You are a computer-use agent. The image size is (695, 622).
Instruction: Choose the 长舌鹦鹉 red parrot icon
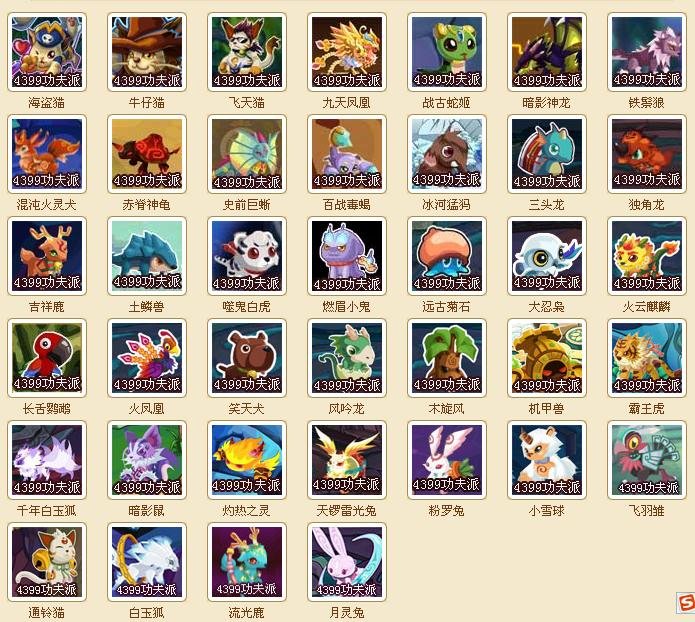47,358
